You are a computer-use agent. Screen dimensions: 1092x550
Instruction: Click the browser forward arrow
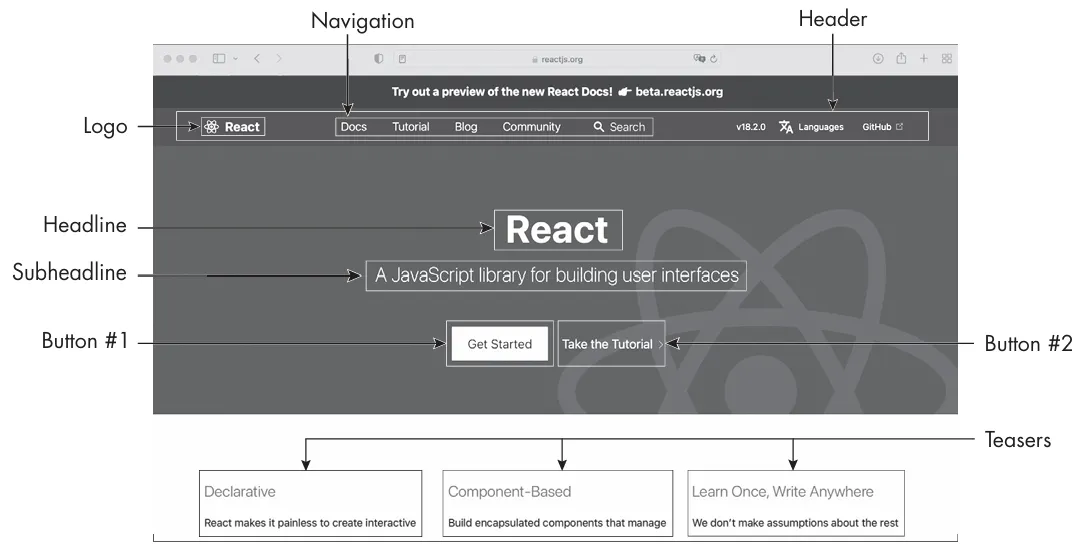pos(279,59)
